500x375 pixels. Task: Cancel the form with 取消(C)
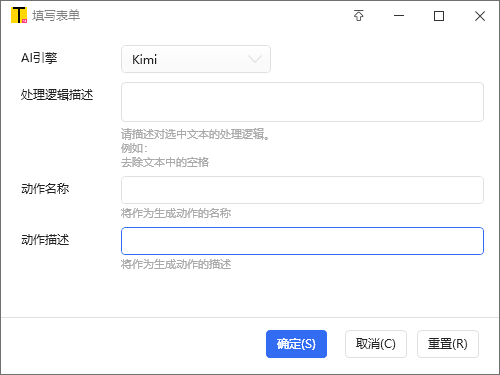click(x=376, y=344)
